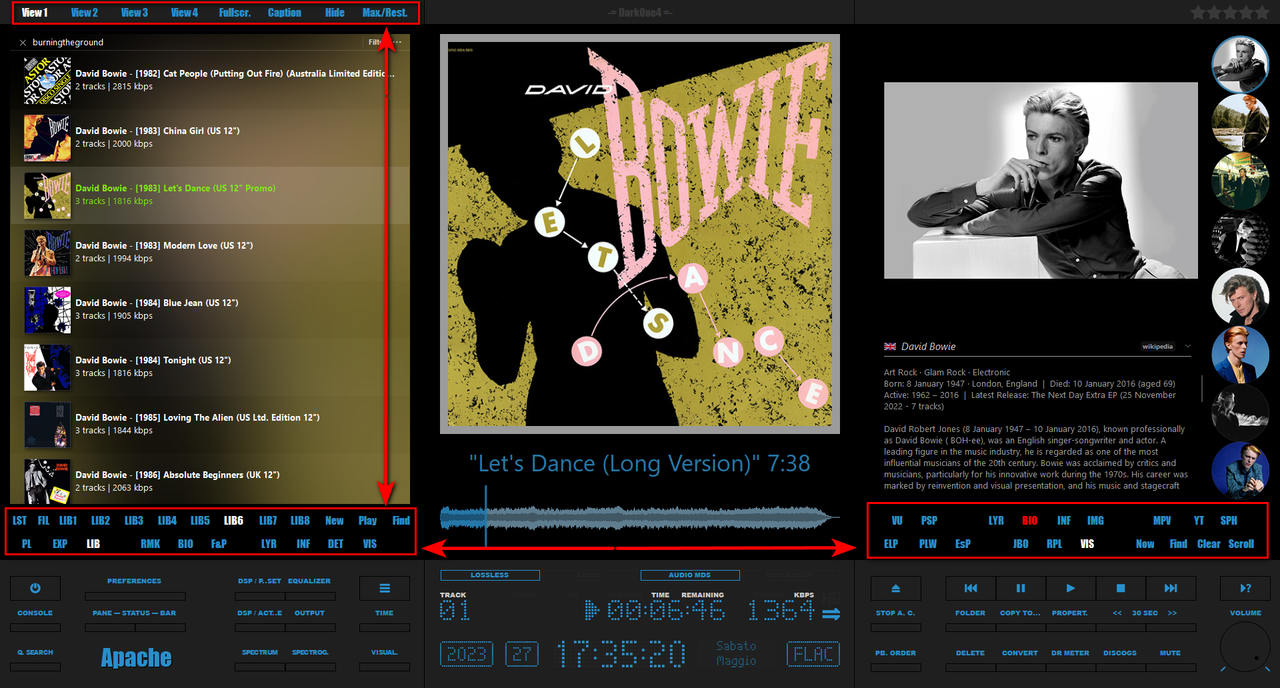Screen dimensions: 1280x688
Task: Click the waveform seekbar
Action: click(x=640, y=517)
